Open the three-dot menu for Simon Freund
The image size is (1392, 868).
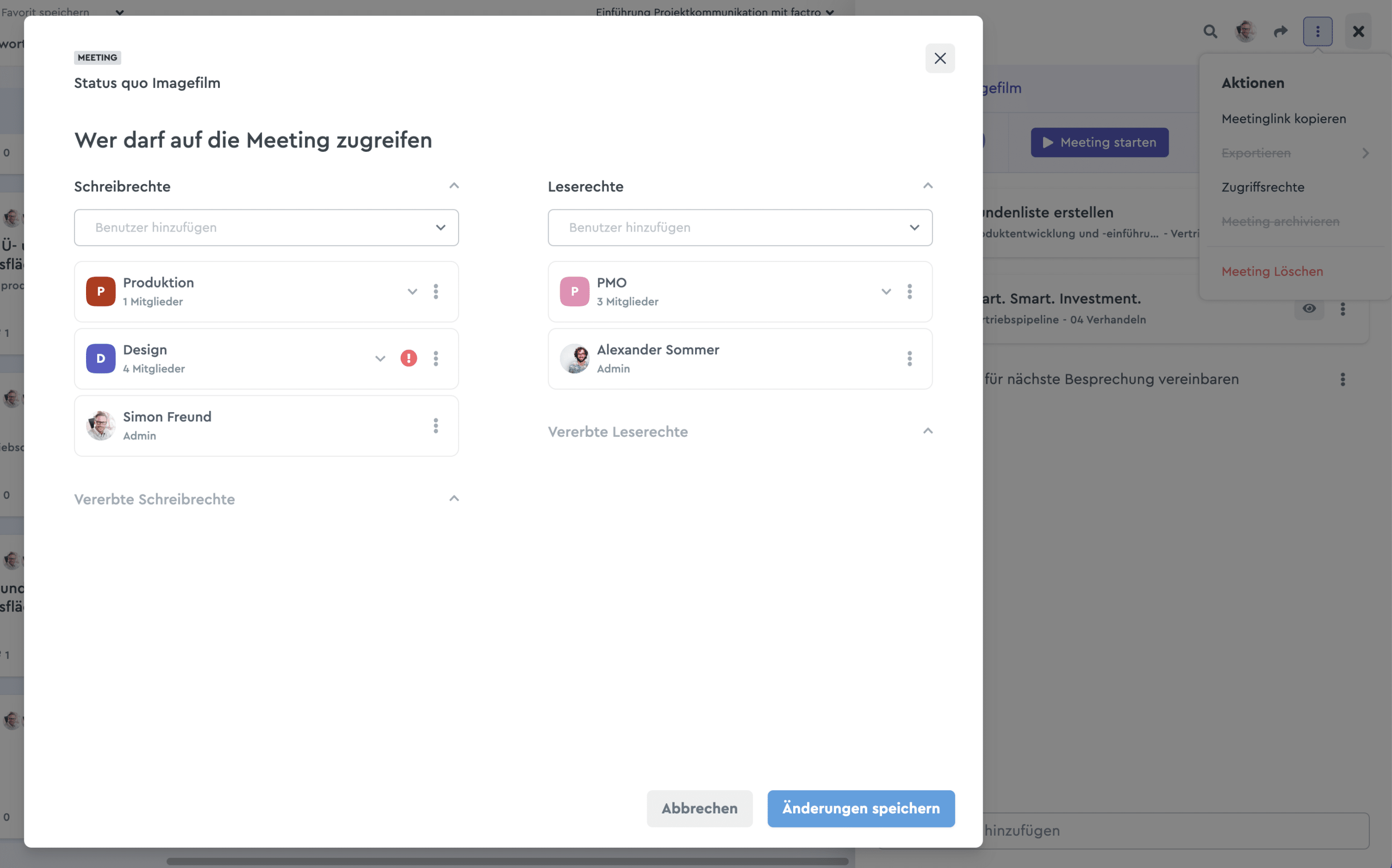(x=435, y=426)
